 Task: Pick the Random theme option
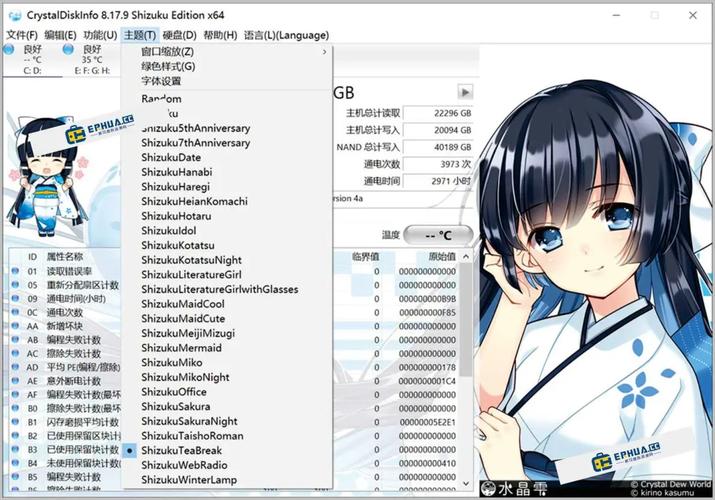point(161,99)
